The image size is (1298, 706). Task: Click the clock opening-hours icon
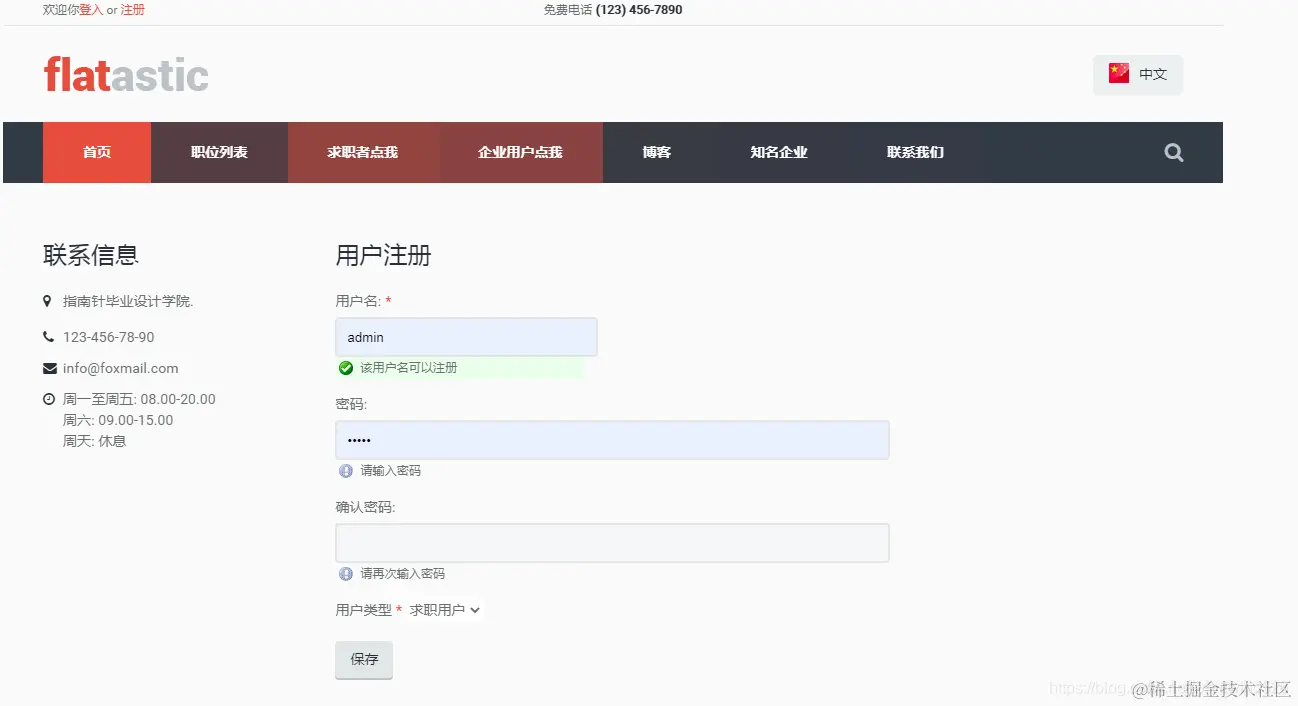49,399
